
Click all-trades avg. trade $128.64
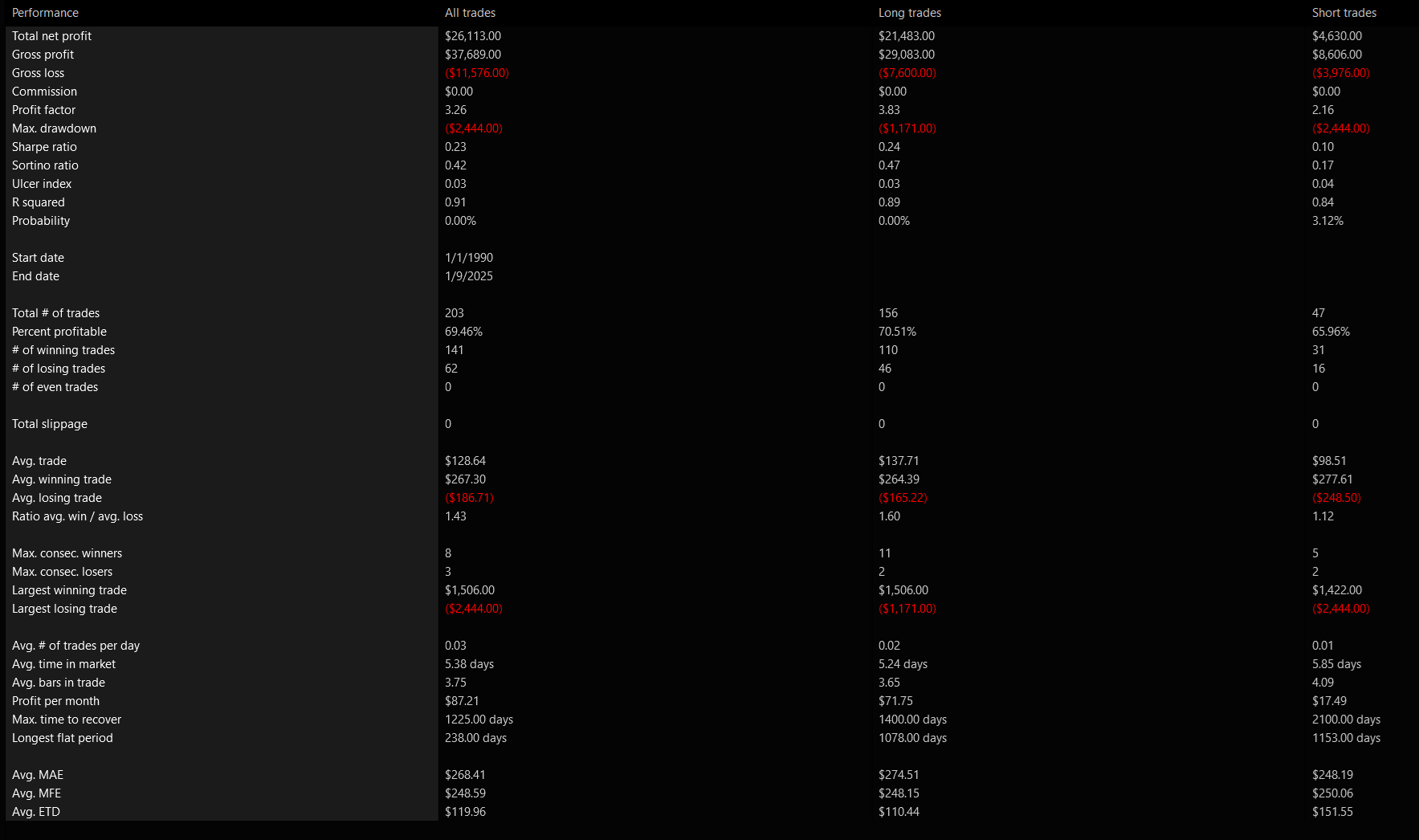465,461
